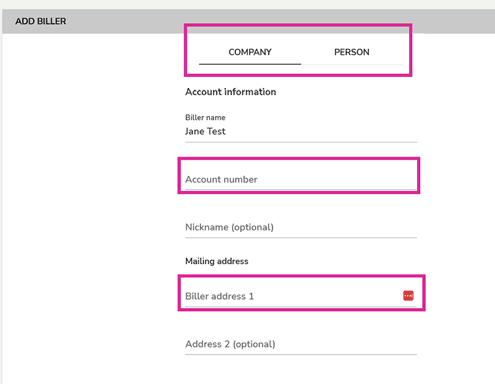
Task: Select the Address 2 (optional) field
Action: (x=301, y=344)
